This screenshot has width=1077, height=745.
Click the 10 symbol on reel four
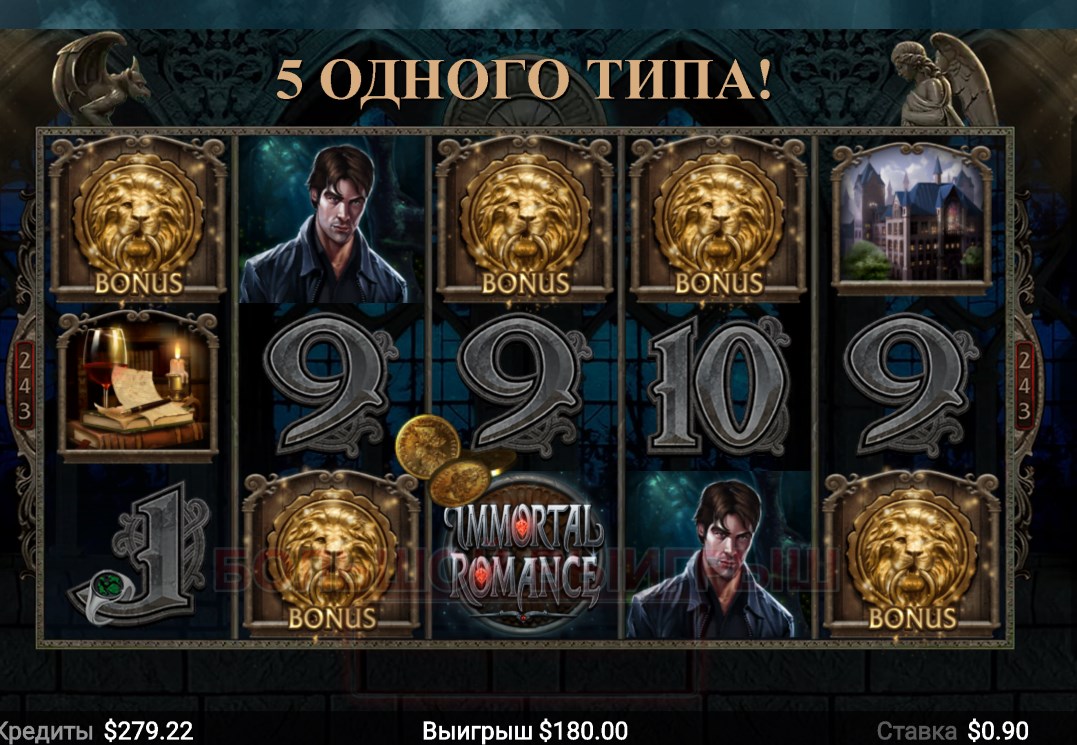click(x=718, y=387)
